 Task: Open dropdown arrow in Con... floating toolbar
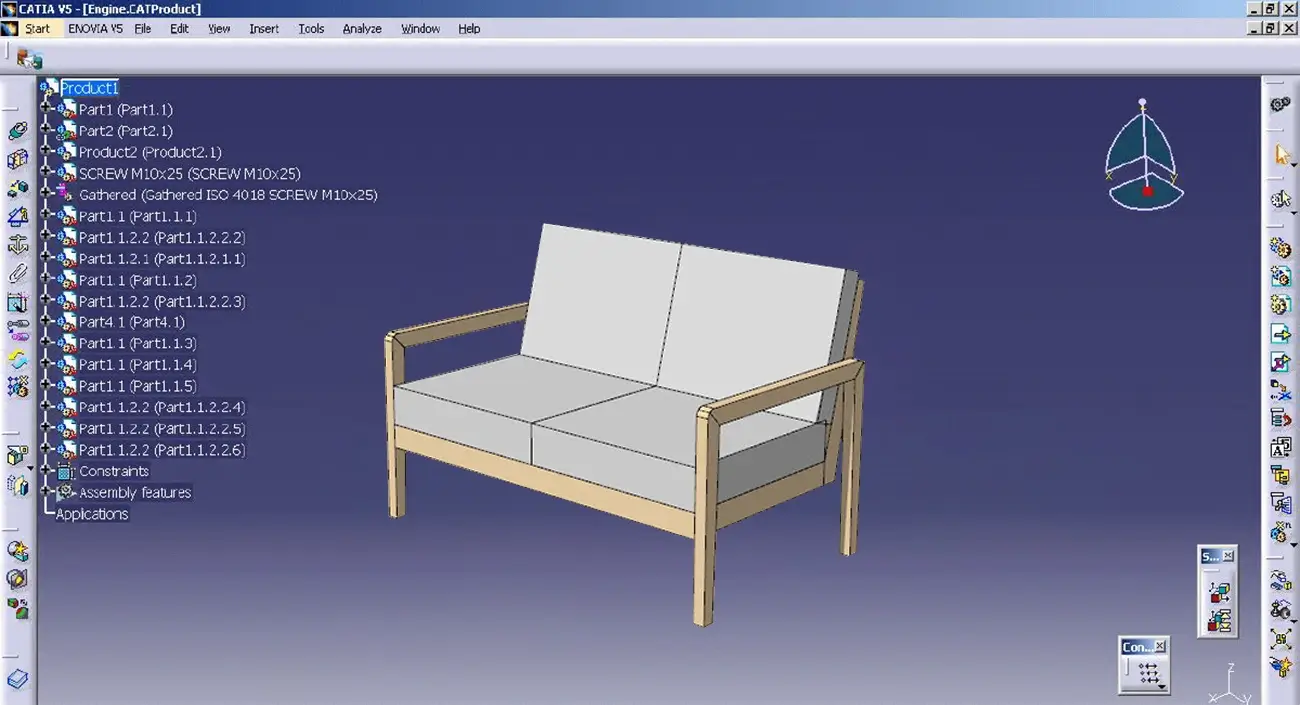pyautogui.click(x=1160, y=686)
